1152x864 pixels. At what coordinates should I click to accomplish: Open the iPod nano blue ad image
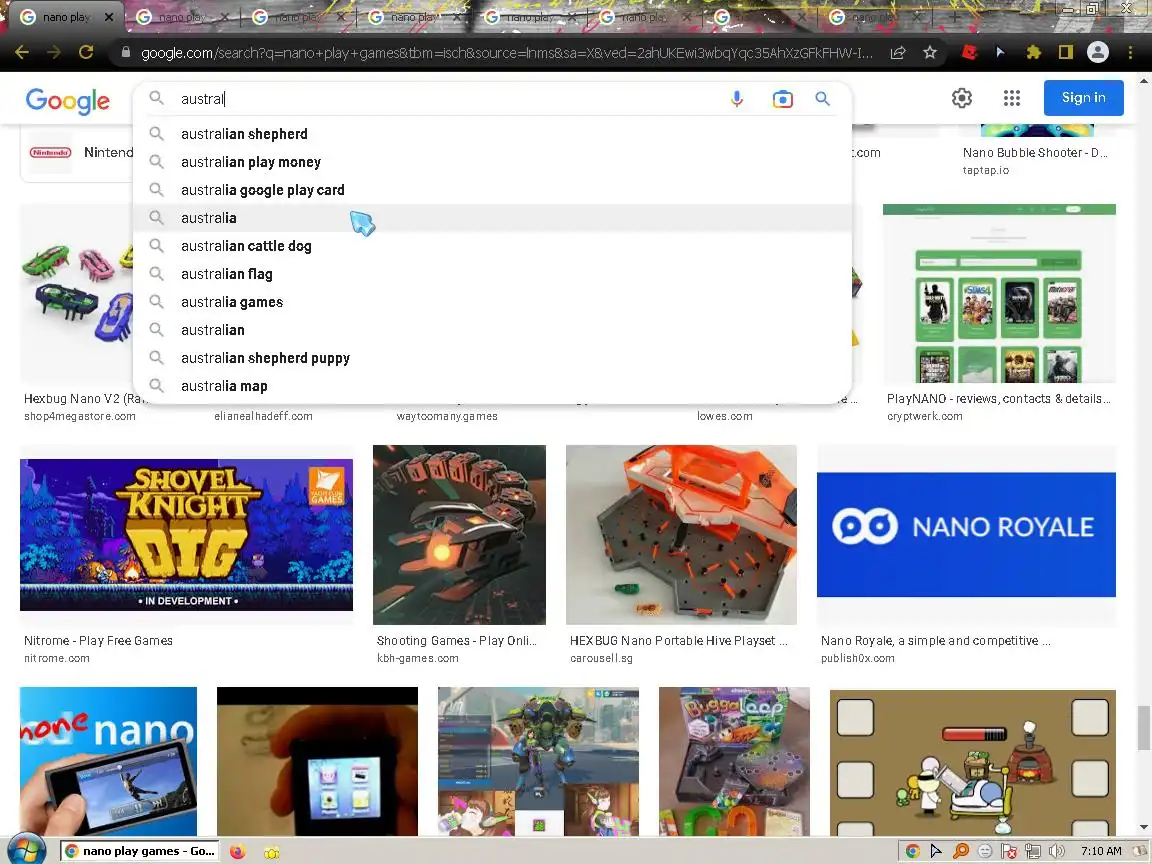tap(108, 761)
